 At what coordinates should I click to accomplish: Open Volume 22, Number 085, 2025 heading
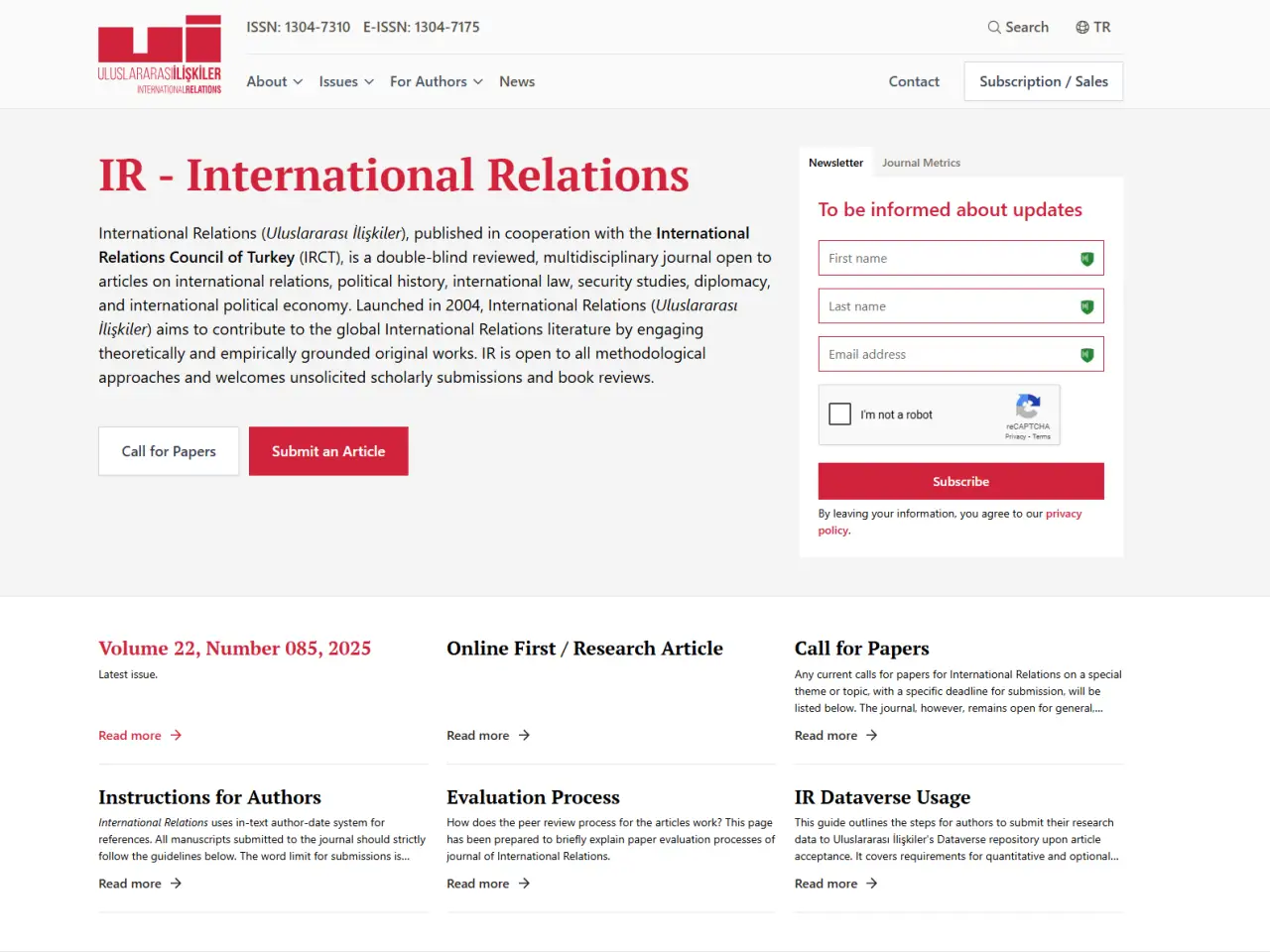pyautogui.click(x=234, y=649)
